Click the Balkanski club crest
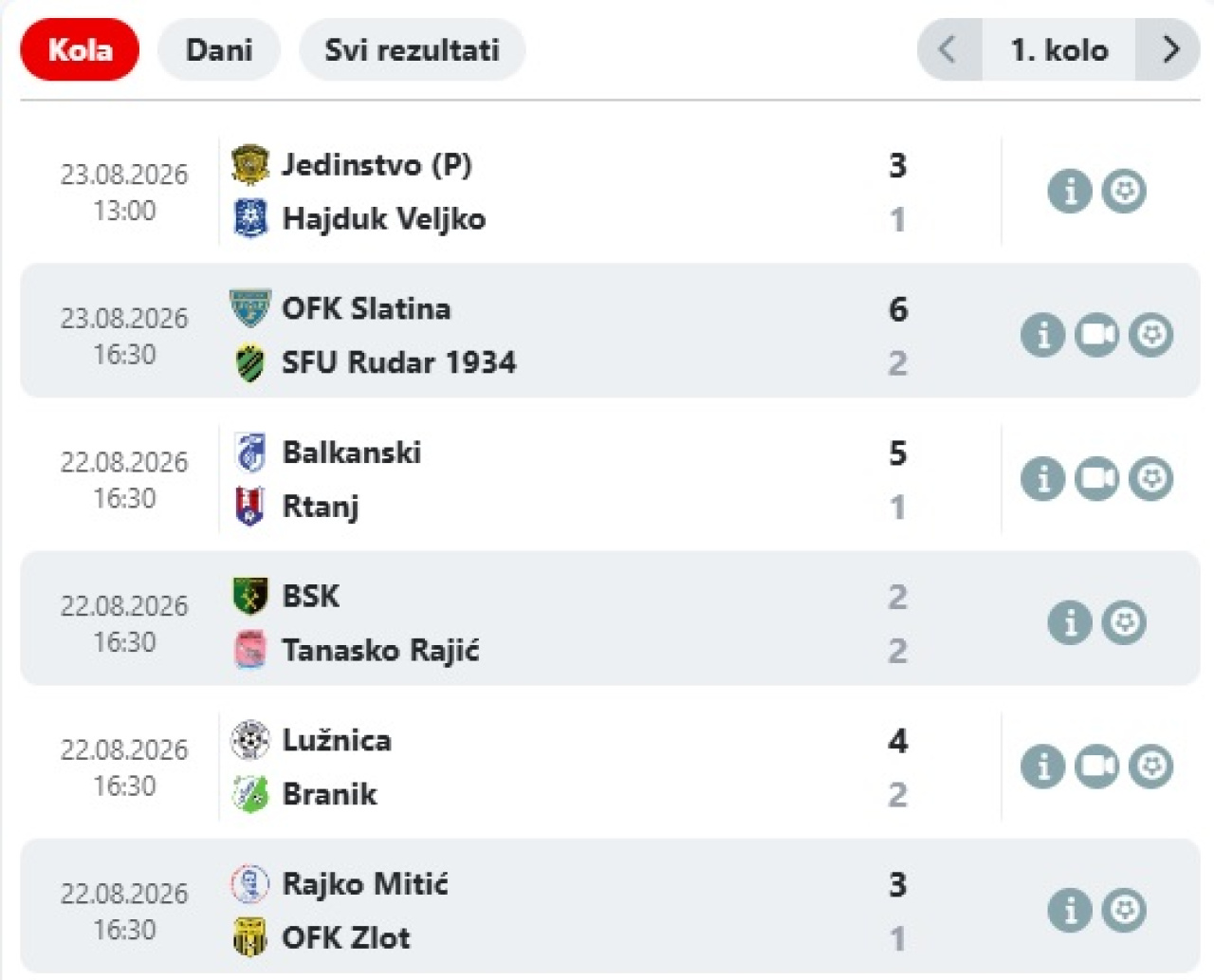This screenshot has width=1214, height=980. pyautogui.click(x=250, y=453)
